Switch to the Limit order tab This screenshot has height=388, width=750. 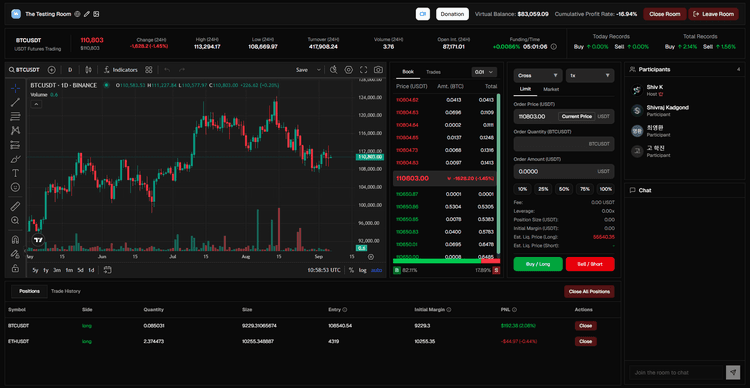click(x=525, y=89)
